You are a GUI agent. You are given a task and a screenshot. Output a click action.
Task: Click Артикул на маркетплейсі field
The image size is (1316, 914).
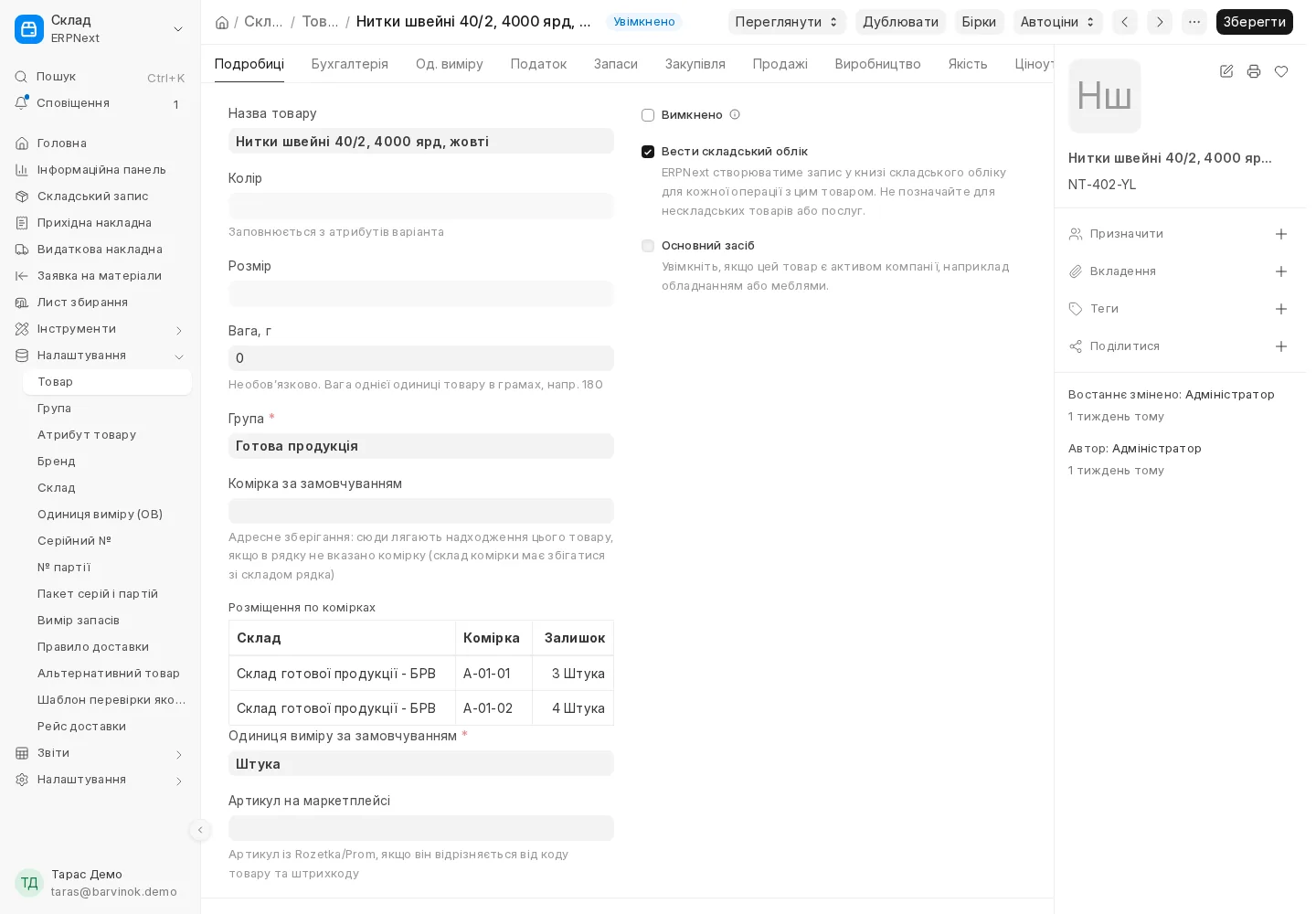pos(421,828)
